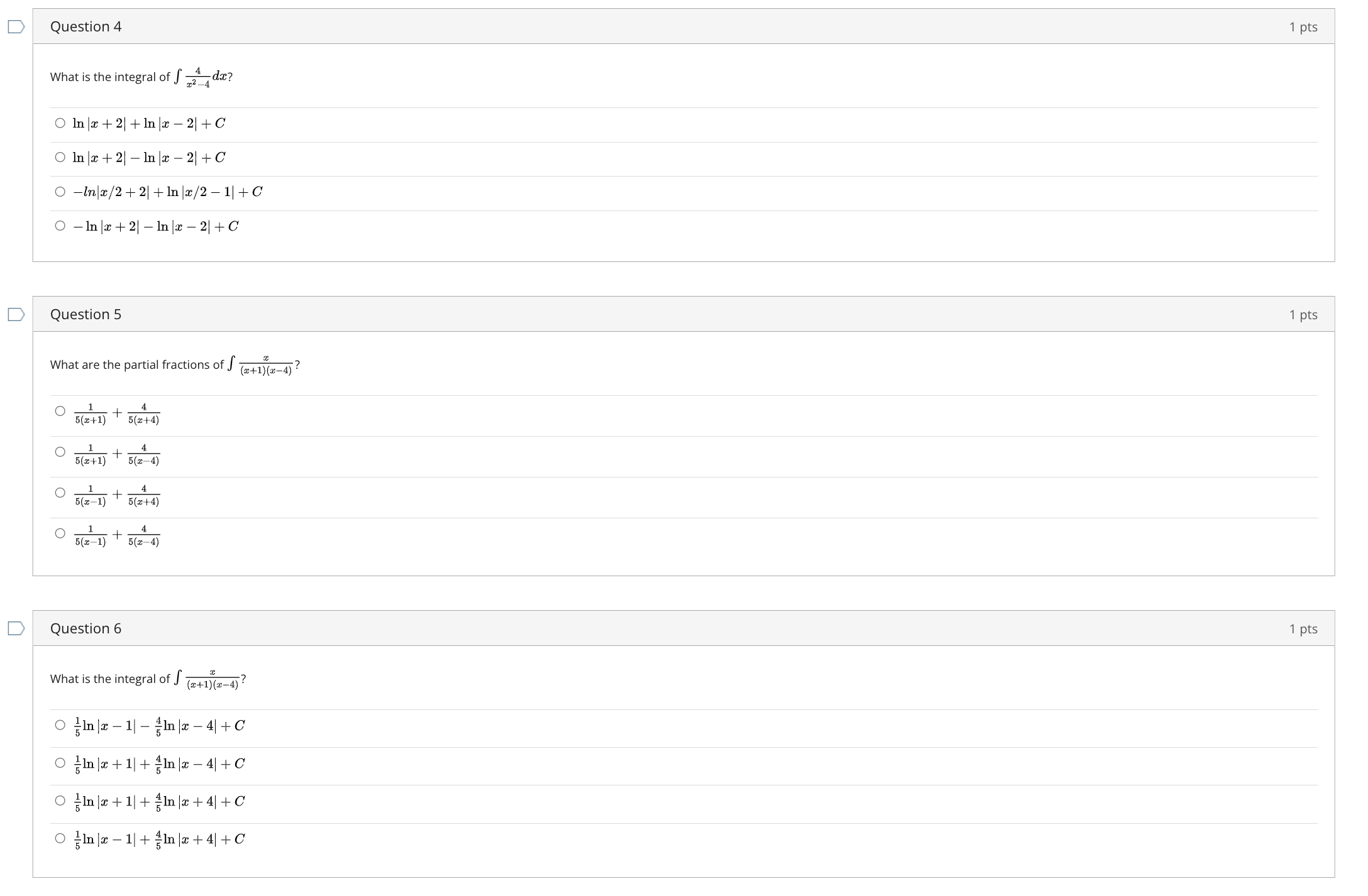Screen dimensions: 1368x896
Task: Choose the −ln|x/2+2| + ln|x/2−1| + C option
Action: tap(60, 191)
